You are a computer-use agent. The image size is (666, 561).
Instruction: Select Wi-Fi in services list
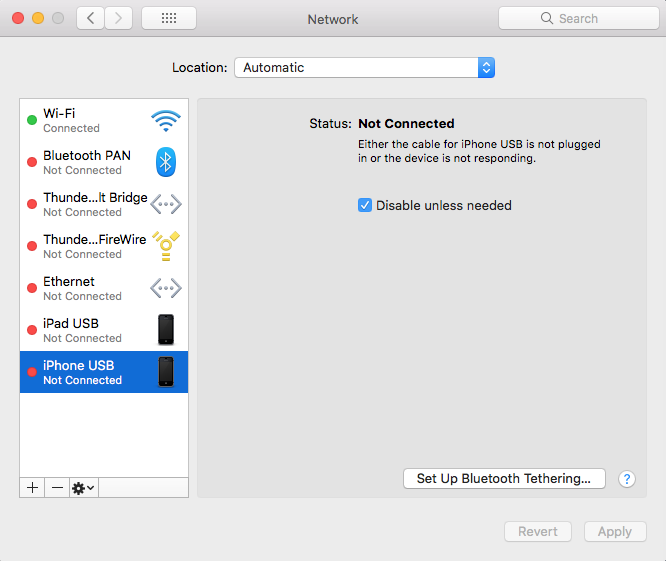pyautogui.click(x=104, y=121)
